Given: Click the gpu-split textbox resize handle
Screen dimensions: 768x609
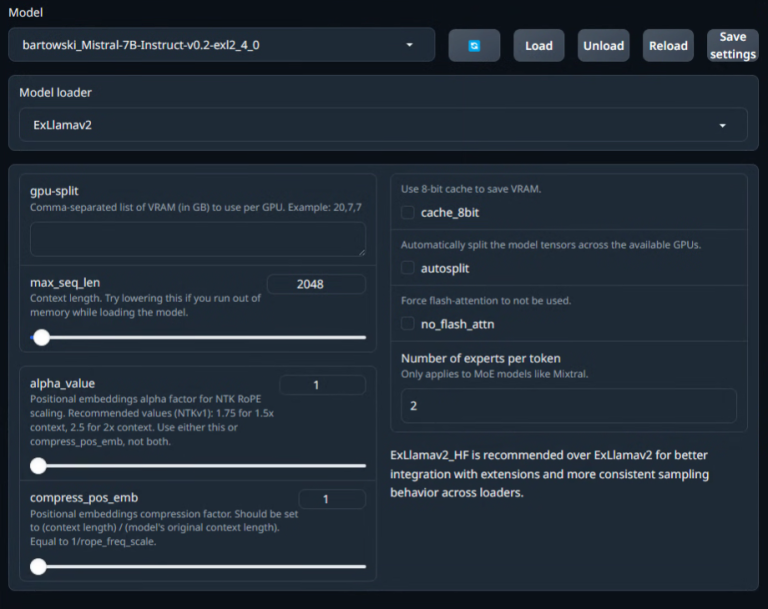Looking at the screenshot, I should (361, 252).
